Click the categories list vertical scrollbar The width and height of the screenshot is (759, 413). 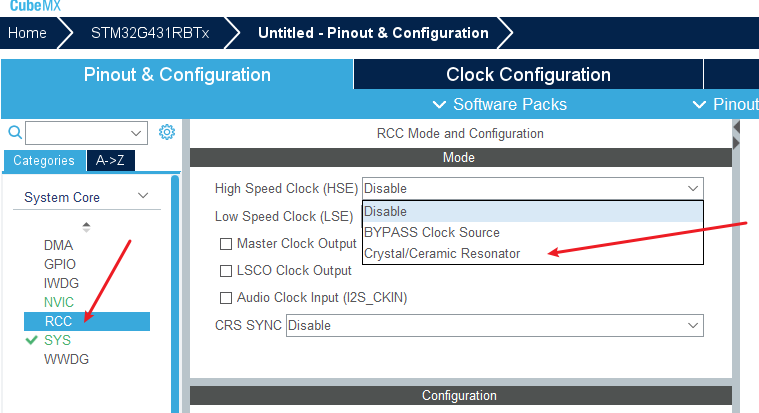pyautogui.click(x=175, y=294)
